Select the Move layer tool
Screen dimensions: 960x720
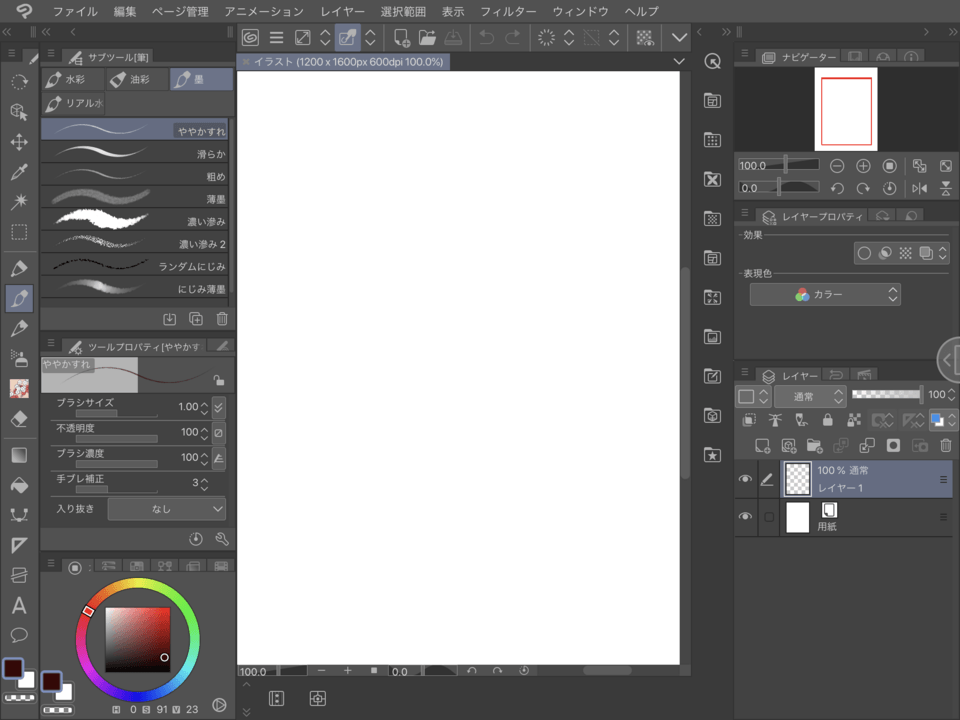[x=19, y=142]
